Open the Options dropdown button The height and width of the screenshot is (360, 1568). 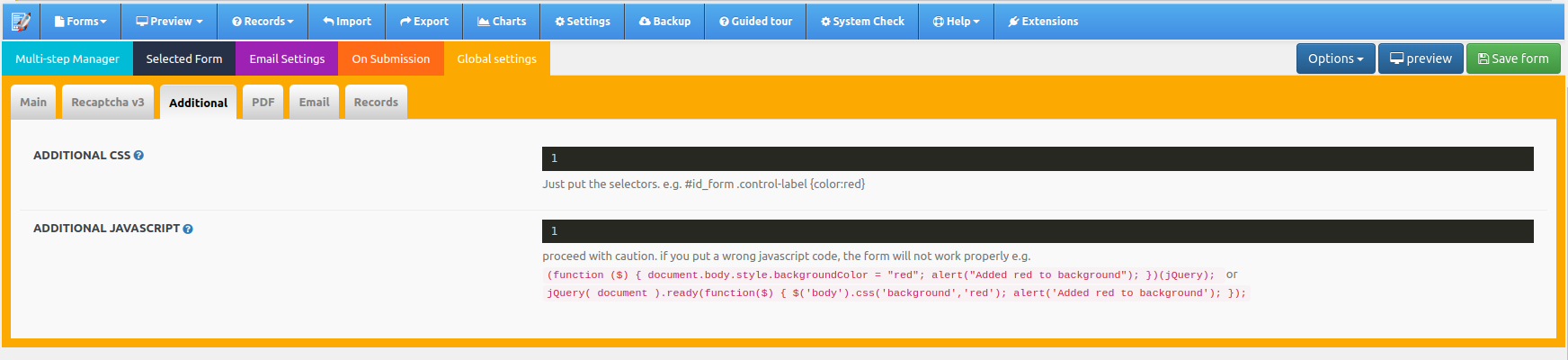1335,58
